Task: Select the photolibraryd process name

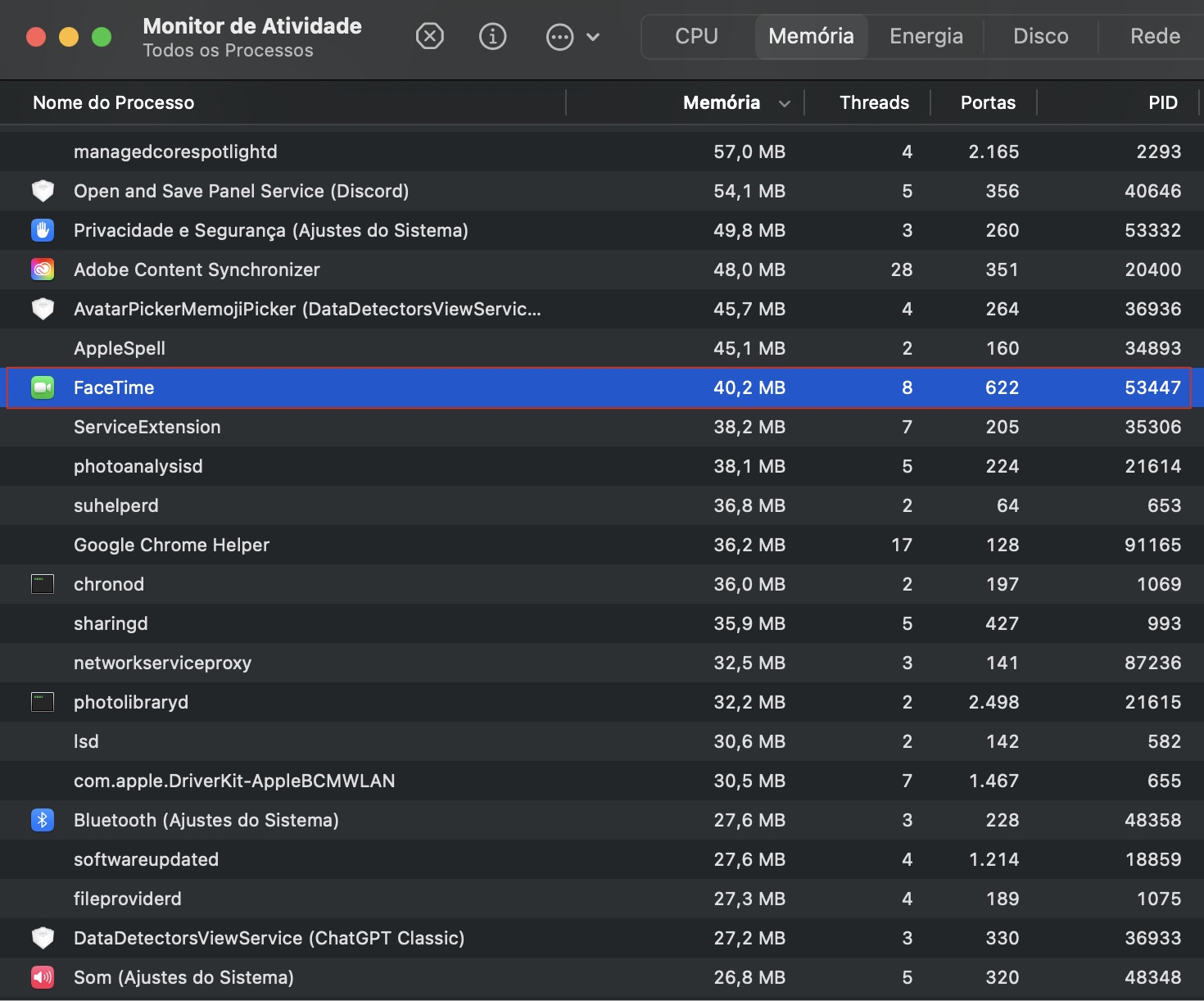Action: 131,702
